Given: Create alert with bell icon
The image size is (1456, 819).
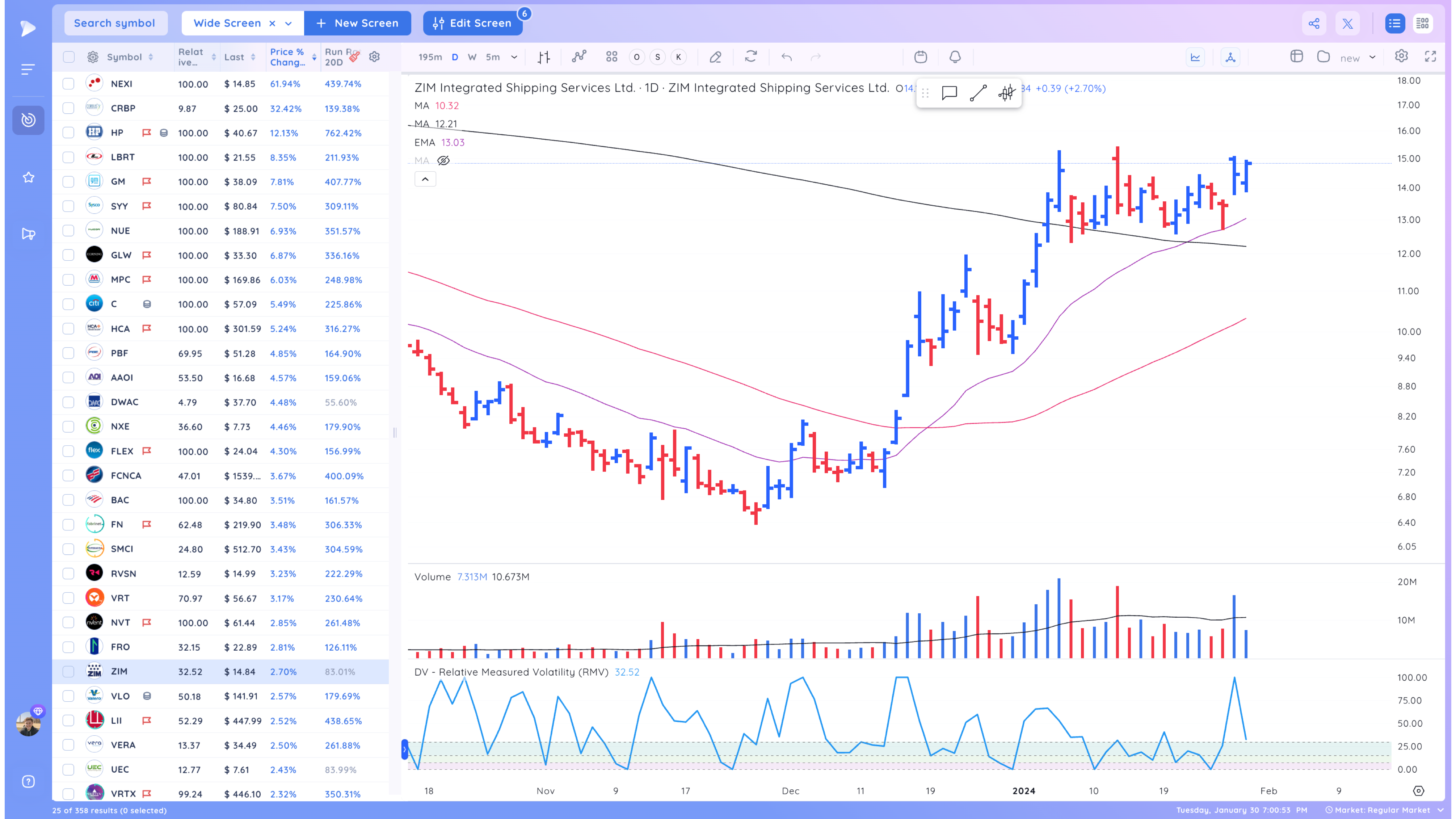Looking at the screenshot, I should 955,56.
